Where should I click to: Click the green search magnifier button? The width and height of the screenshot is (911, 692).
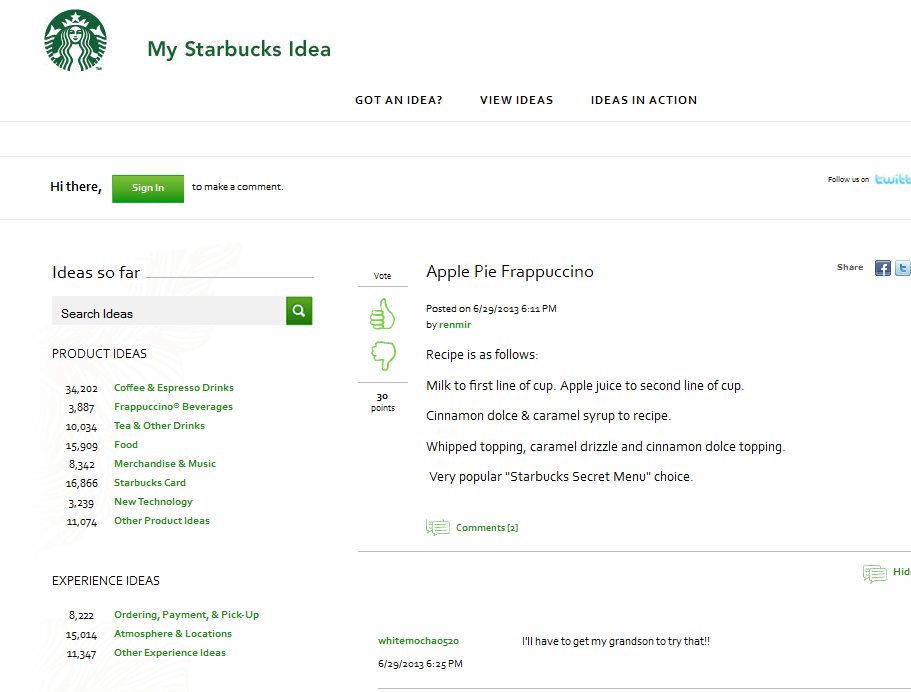[299, 311]
